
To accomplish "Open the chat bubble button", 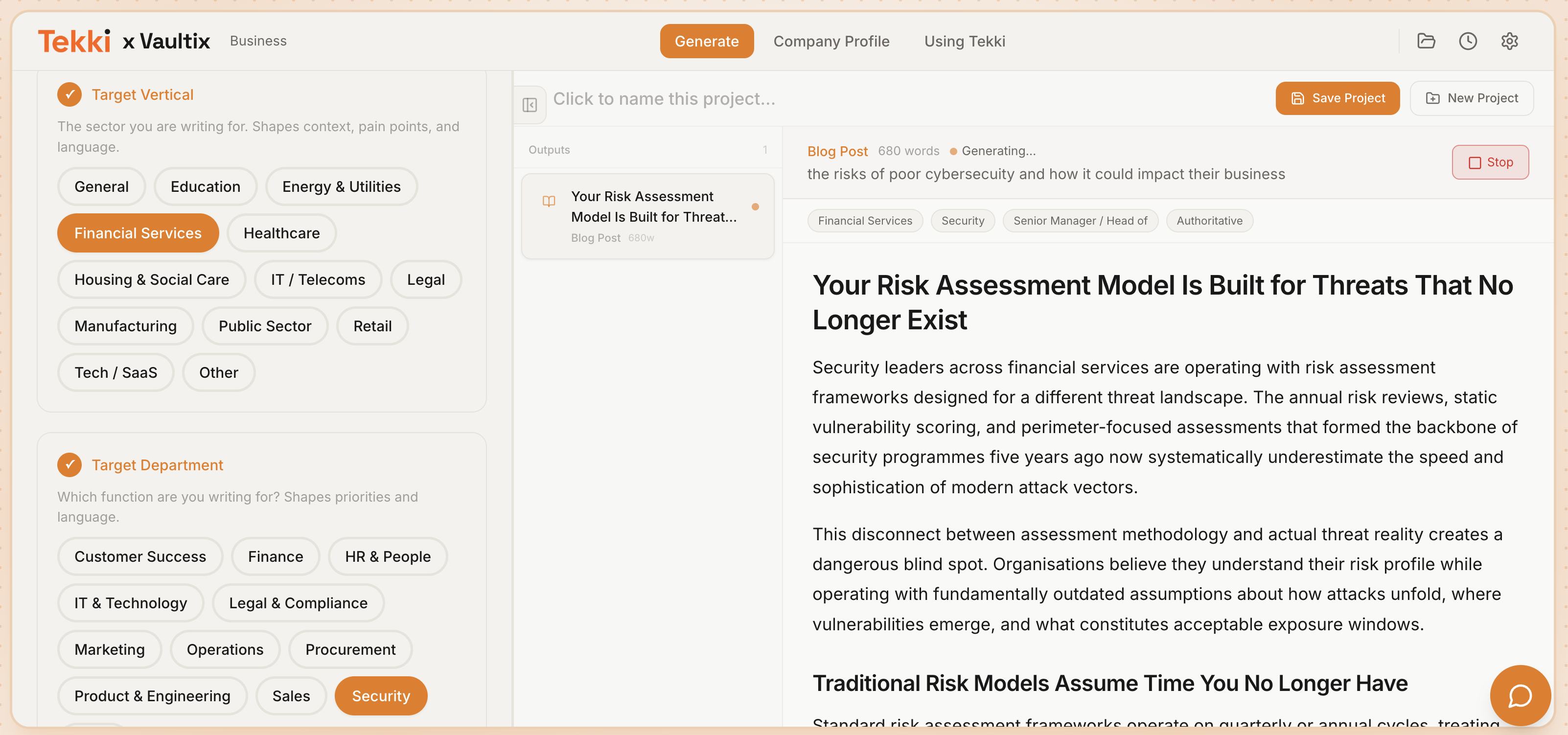I will [1519, 695].
